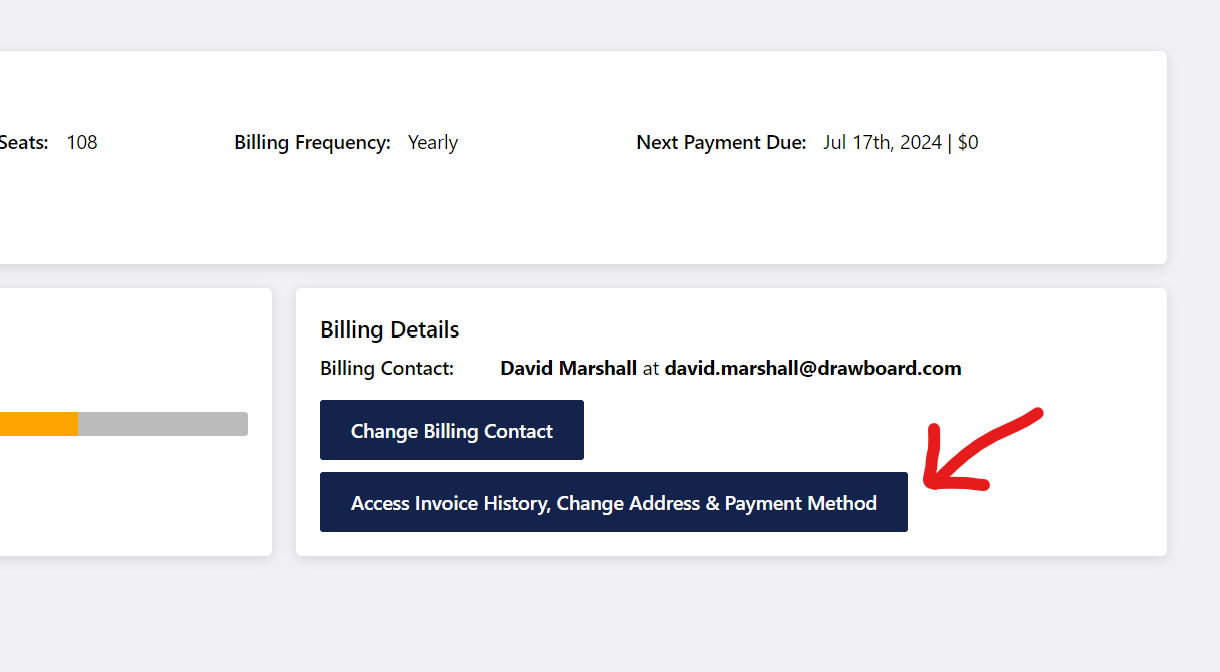Viewport: 1220px width, 672px height.
Task: Click the David Marshall contact name
Action: tap(568, 368)
